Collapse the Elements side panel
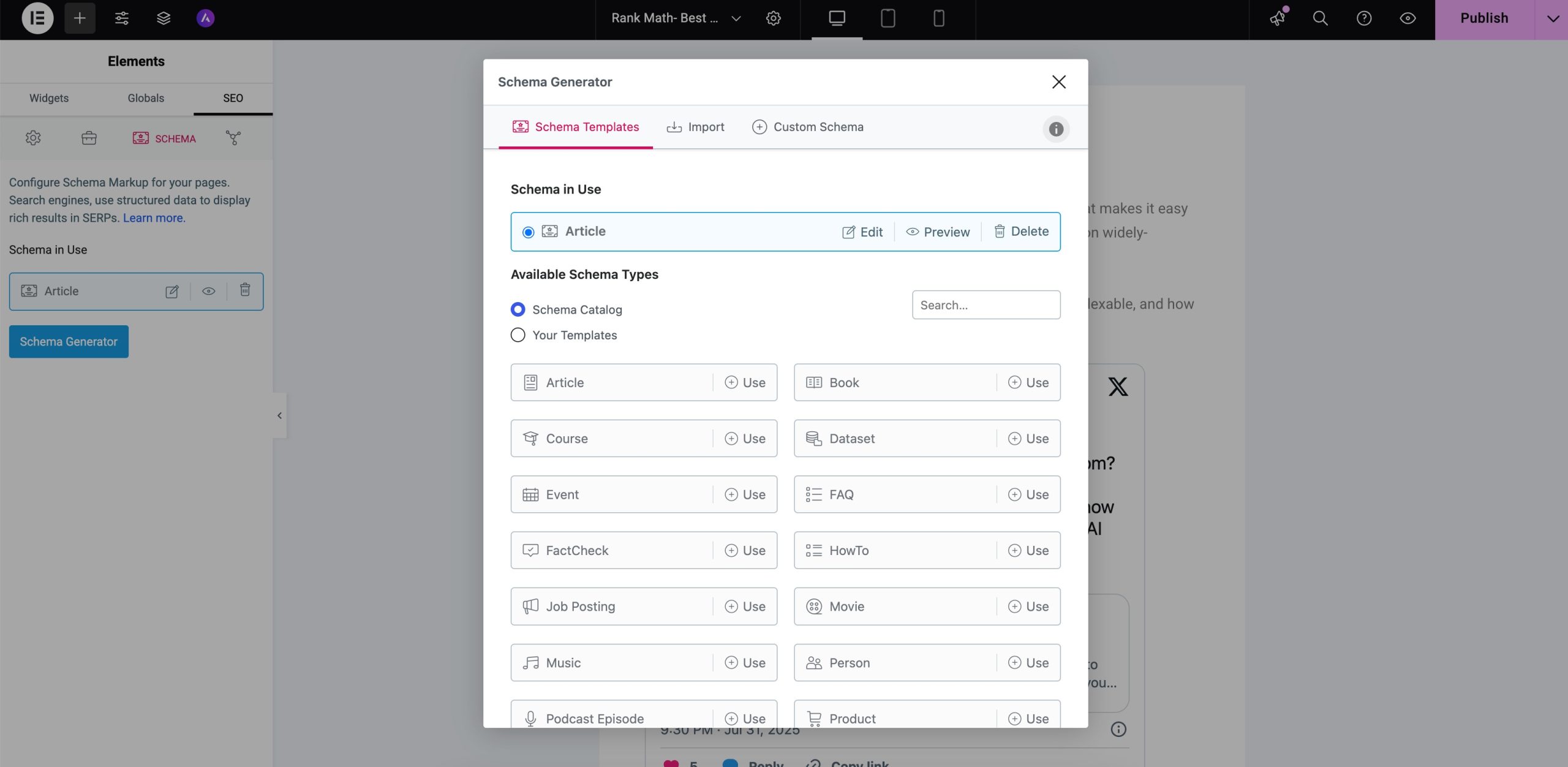1568x767 pixels. tap(279, 415)
